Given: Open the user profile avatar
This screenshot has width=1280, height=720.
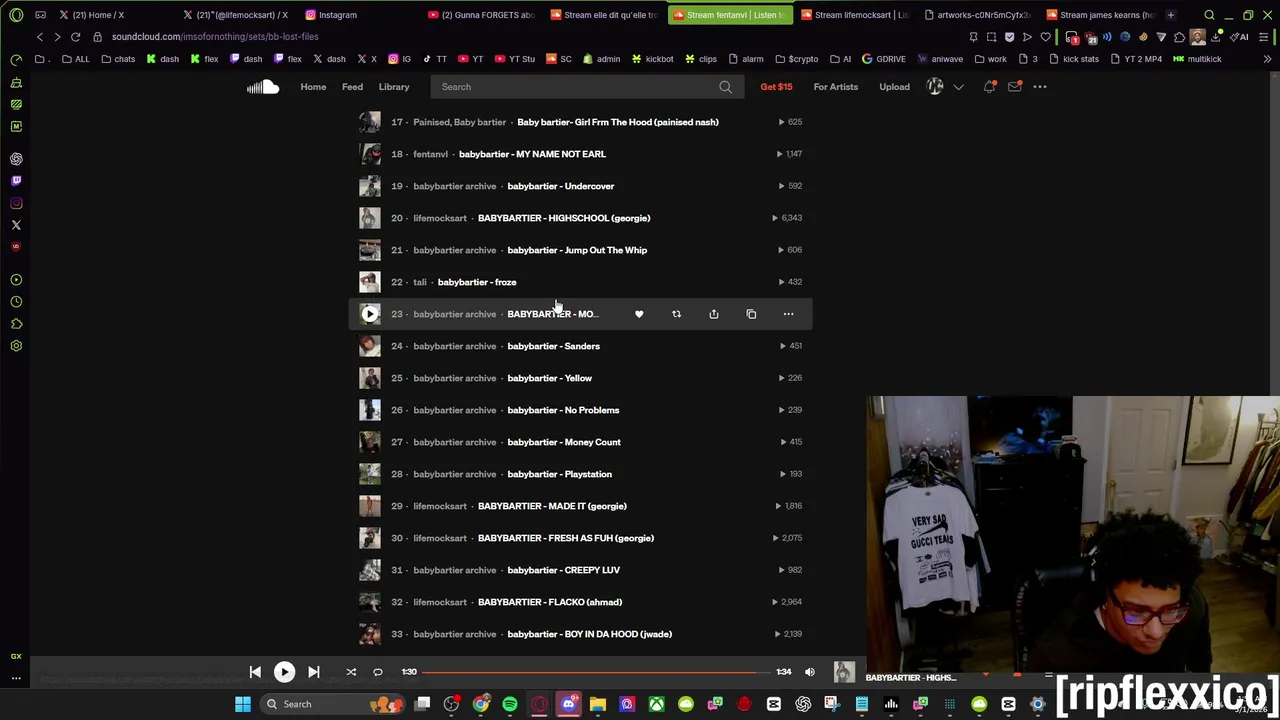Looking at the screenshot, I should tap(935, 87).
